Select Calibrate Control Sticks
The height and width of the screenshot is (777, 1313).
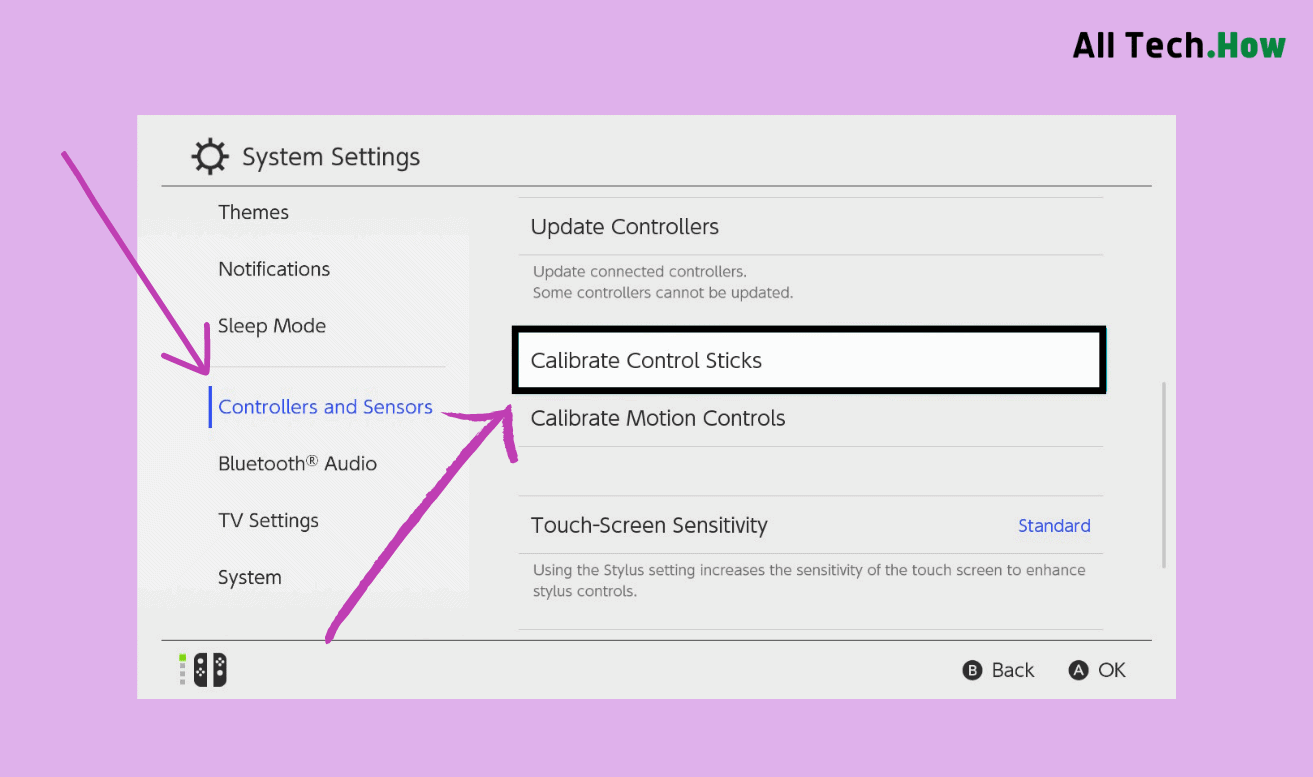click(x=808, y=360)
